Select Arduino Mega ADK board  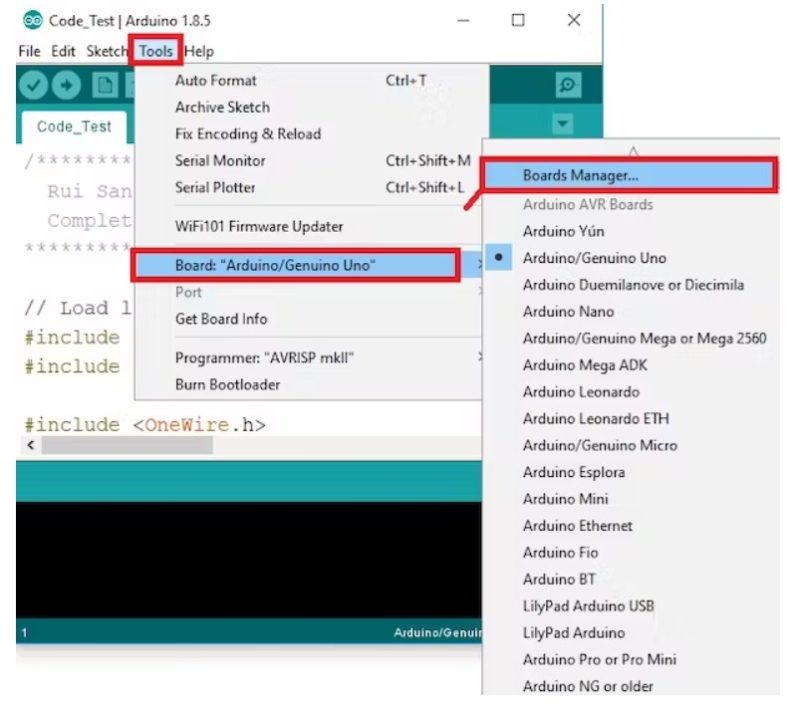click(631, 365)
